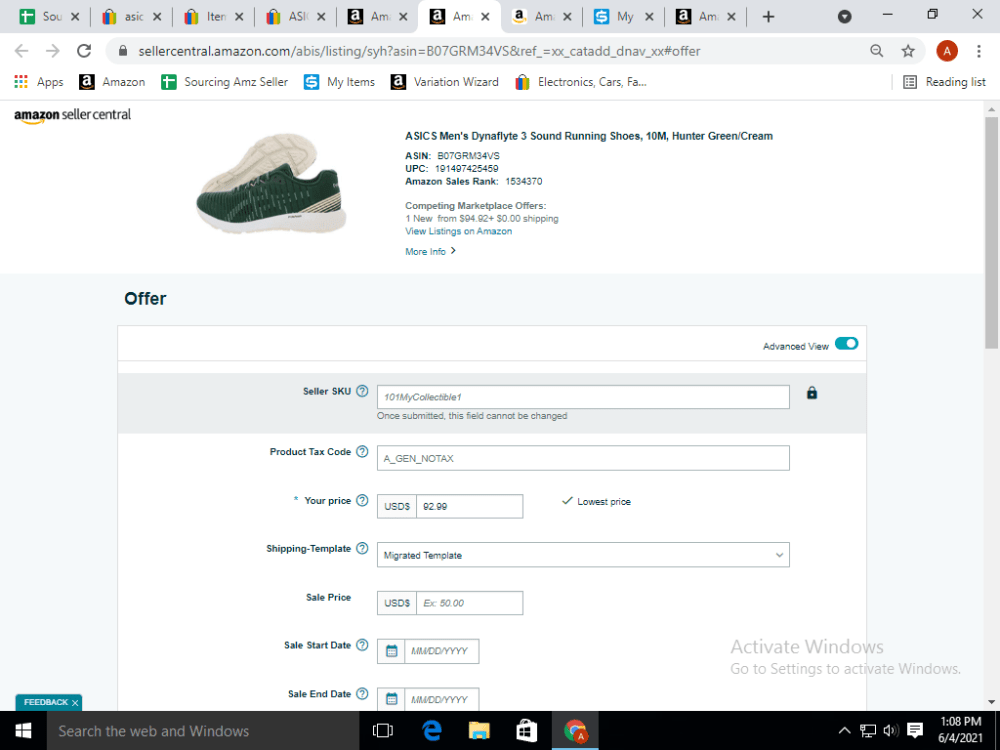1000x750 pixels.
Task: Click the 'Lowest price' indicator text
Action: click(604, 502)
